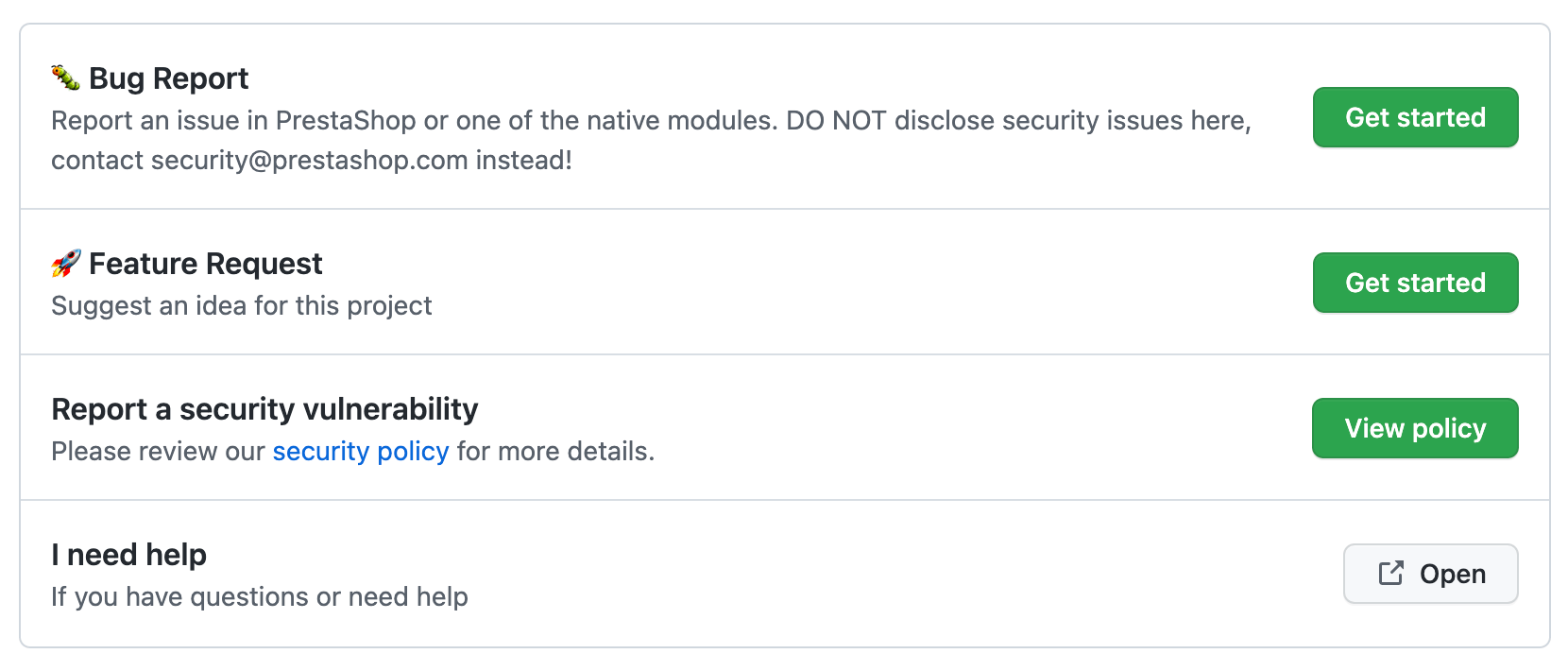Click the external link icon in Open button

tap(1390, 573)
